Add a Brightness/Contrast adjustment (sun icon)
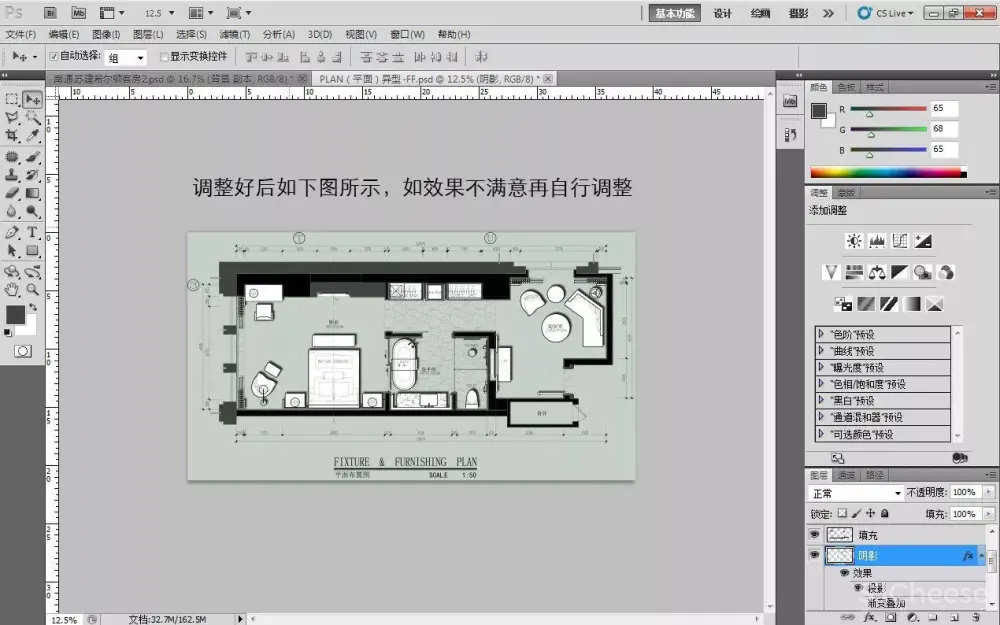Viewport: 1000px width, 625px height. tap(854, 241)
